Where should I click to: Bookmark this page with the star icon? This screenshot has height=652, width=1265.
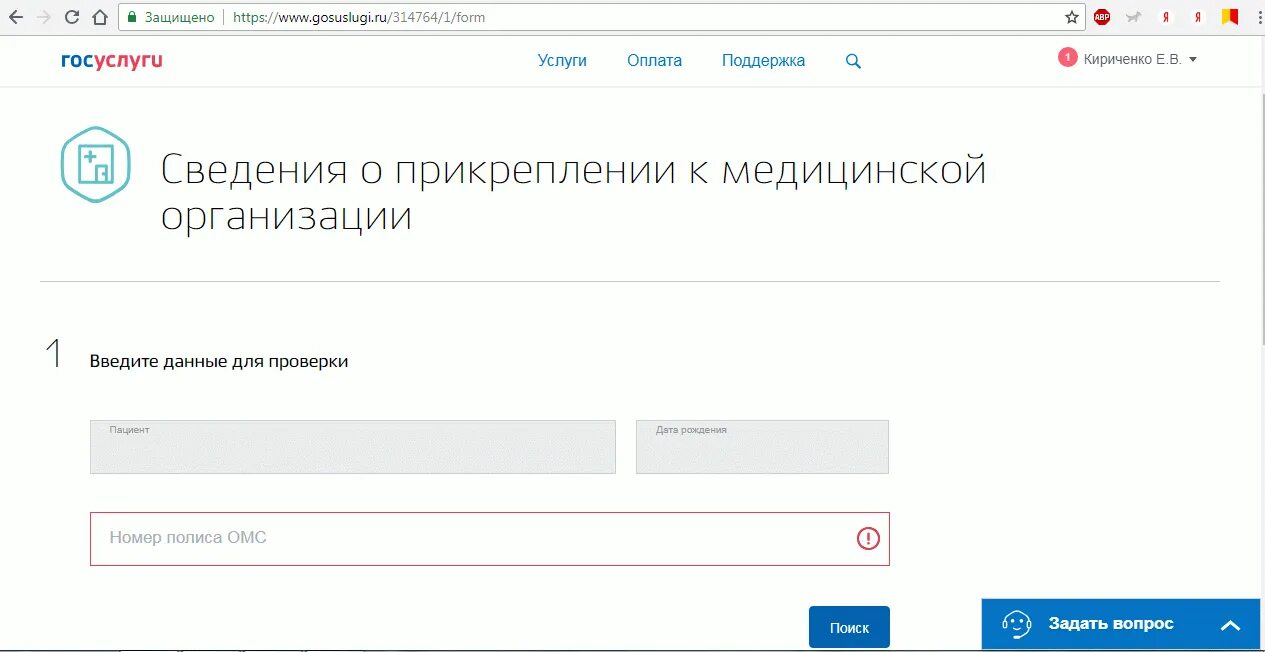[x=1072, y=17]
